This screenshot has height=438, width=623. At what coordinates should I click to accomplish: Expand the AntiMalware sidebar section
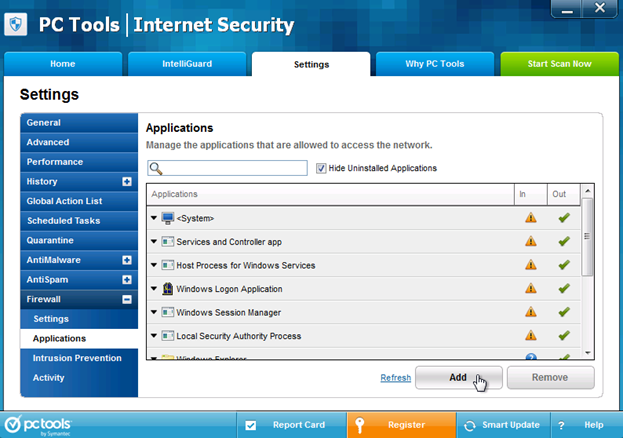pos(127,260)
